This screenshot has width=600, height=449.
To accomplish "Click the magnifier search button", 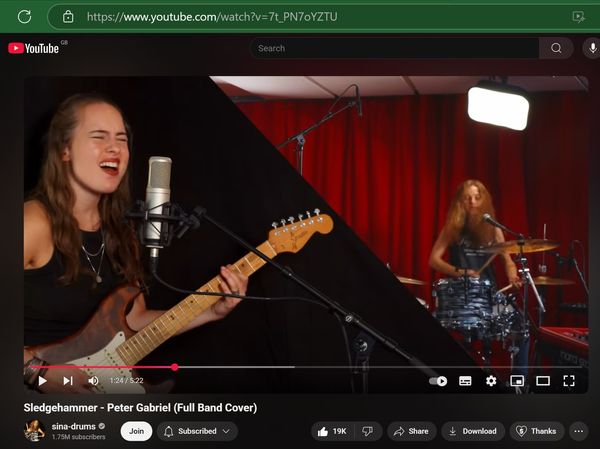I will click(x=556, y=48).
